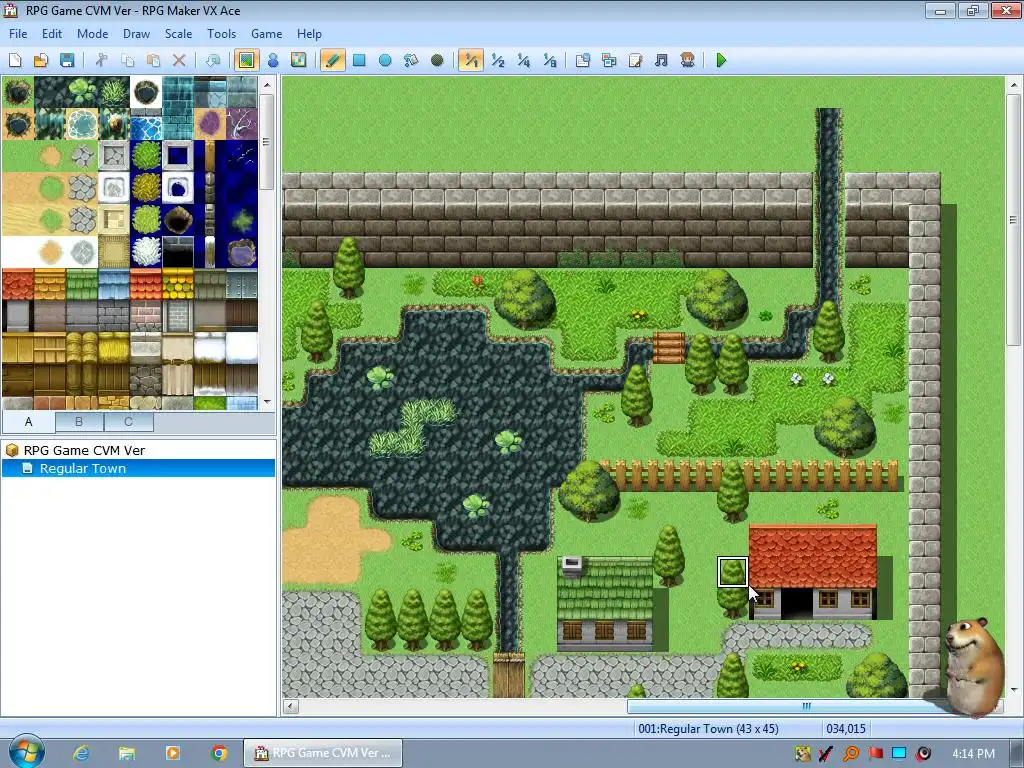Click the map vertical scrollbar thumb

1014,220
